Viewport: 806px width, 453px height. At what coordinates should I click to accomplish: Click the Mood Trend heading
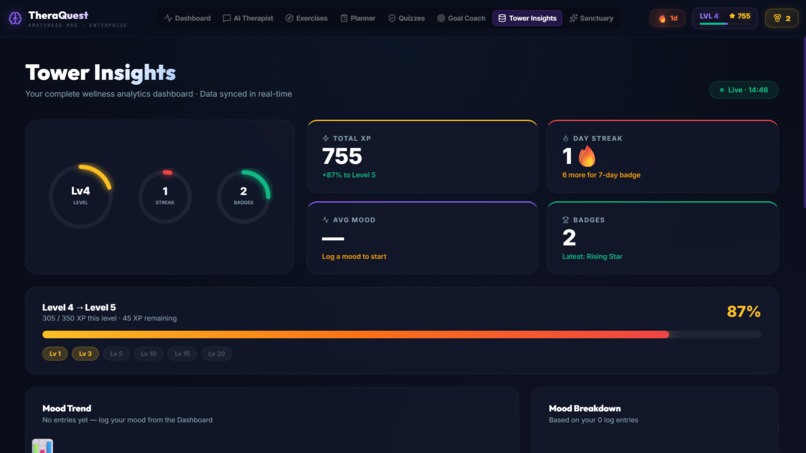[66, 408]
